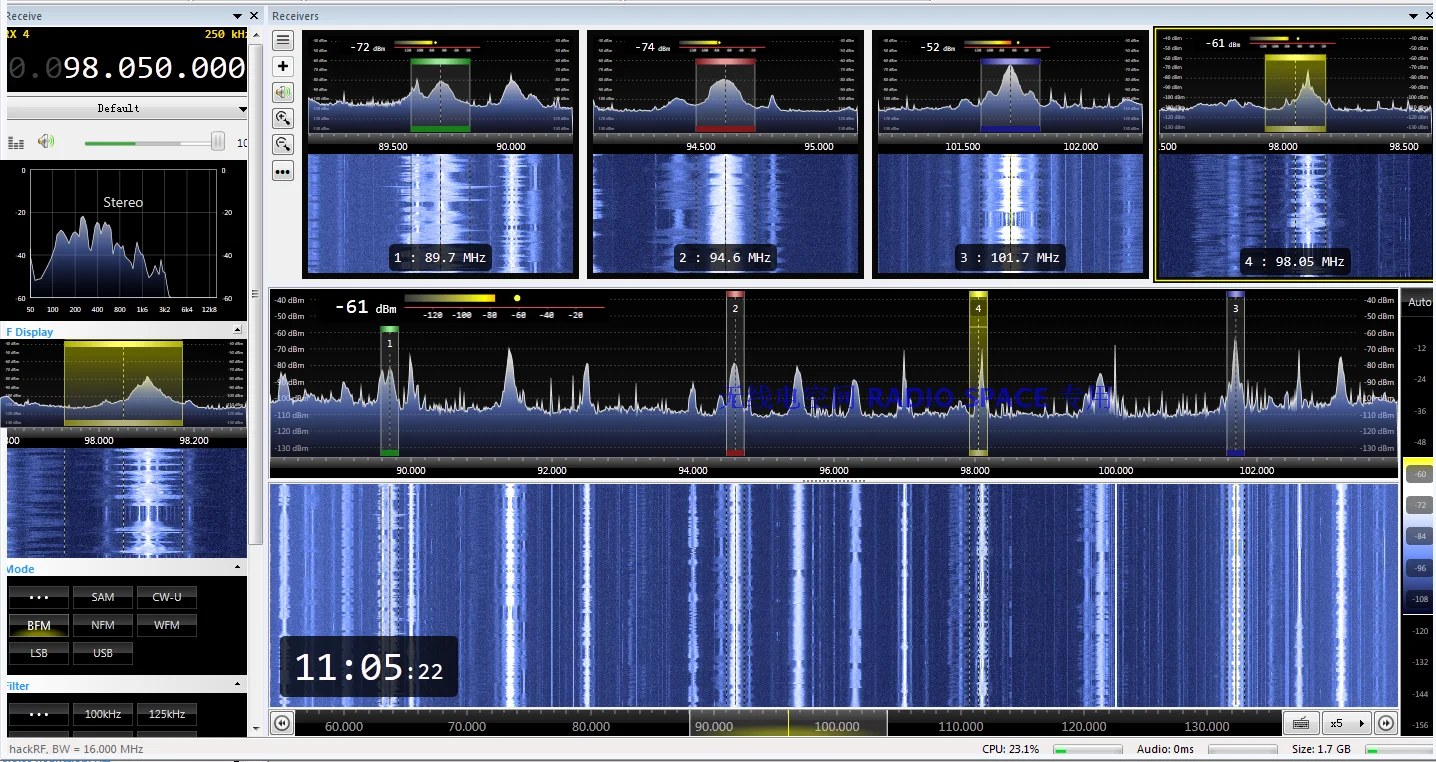Open more options ellipsis in Receivers toolbar
Image resolution: width=1436 pixels, height=762 pixels.
click(283, 171)
